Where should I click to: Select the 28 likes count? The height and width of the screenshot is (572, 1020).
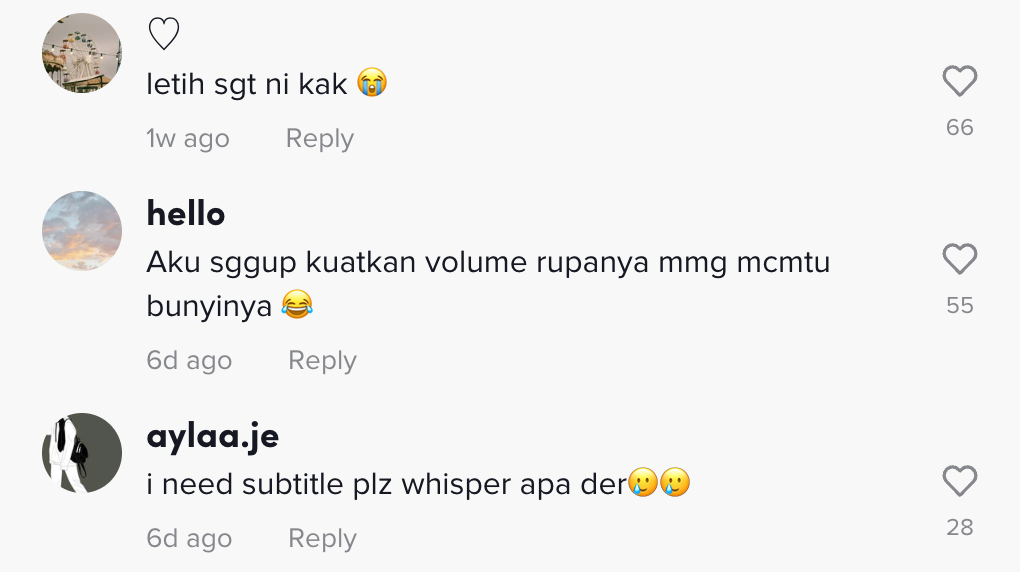point(960,527)
